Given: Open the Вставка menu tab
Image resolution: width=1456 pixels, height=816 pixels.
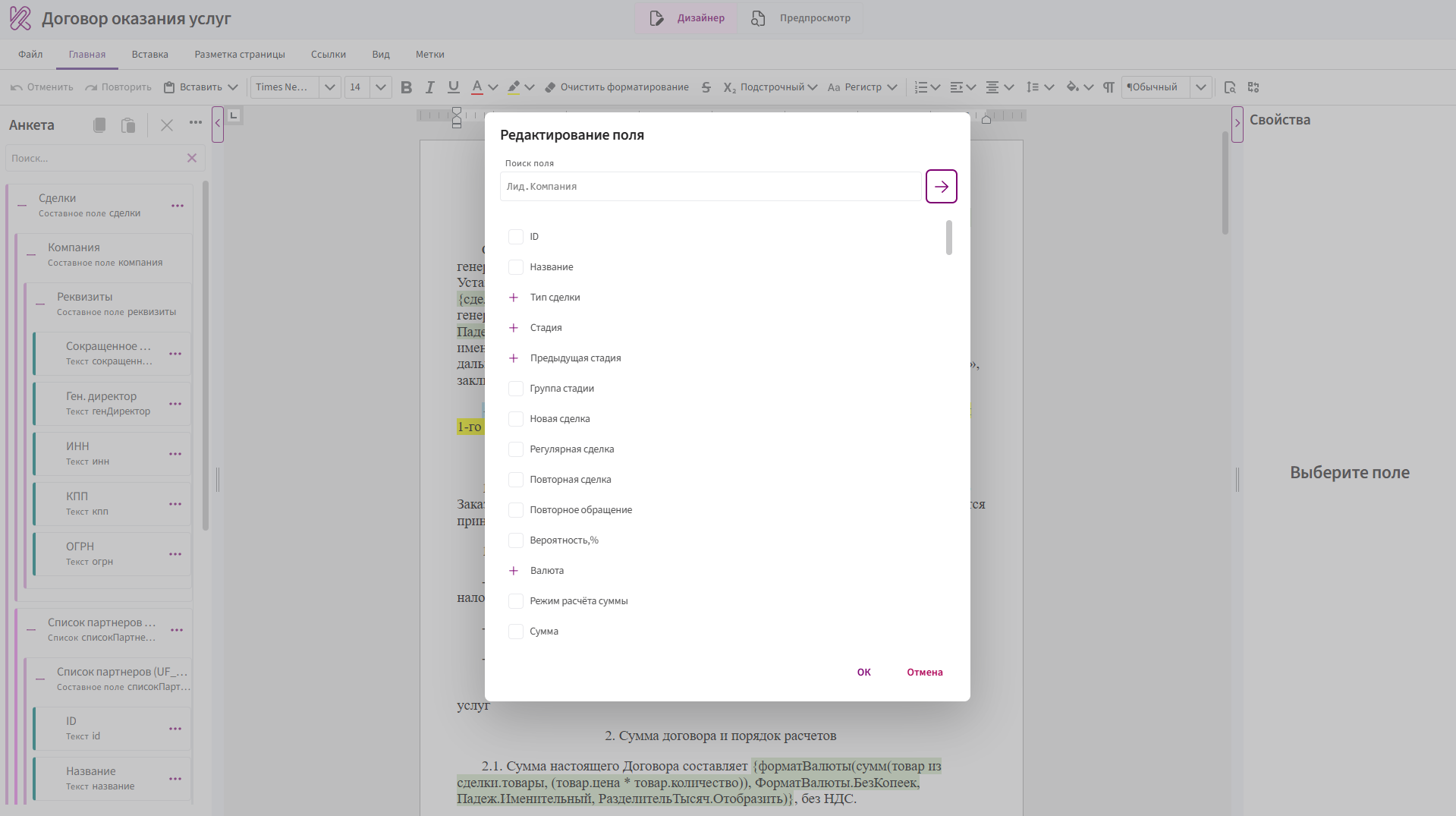Looking at the screenshot, I should (149, 55).
